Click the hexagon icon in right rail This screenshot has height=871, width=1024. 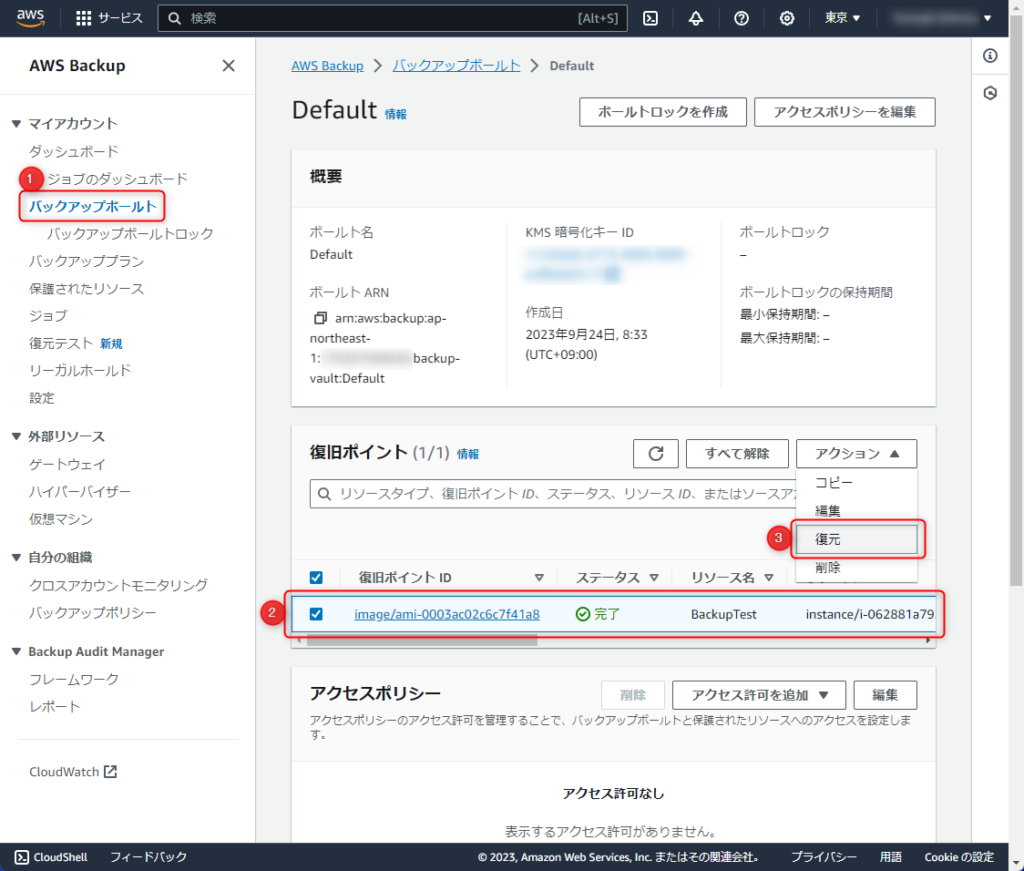click(990, 93)
